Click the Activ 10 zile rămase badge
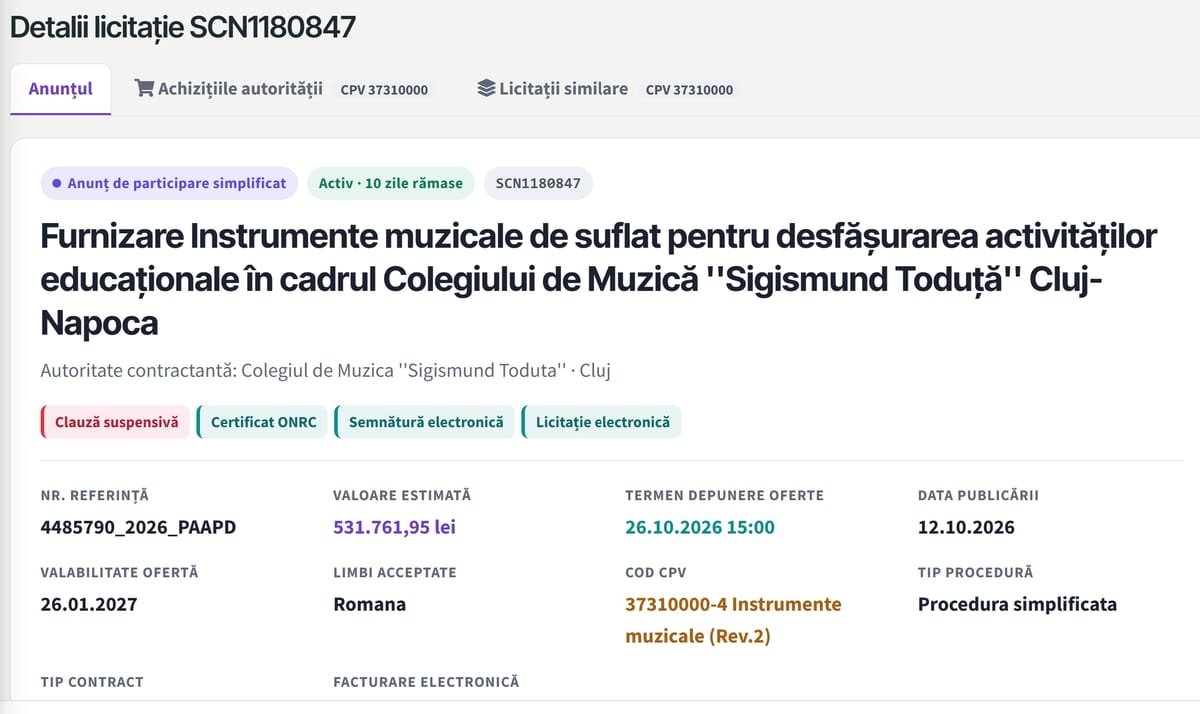Screen dimensions: 1200x714 [391, 183]
